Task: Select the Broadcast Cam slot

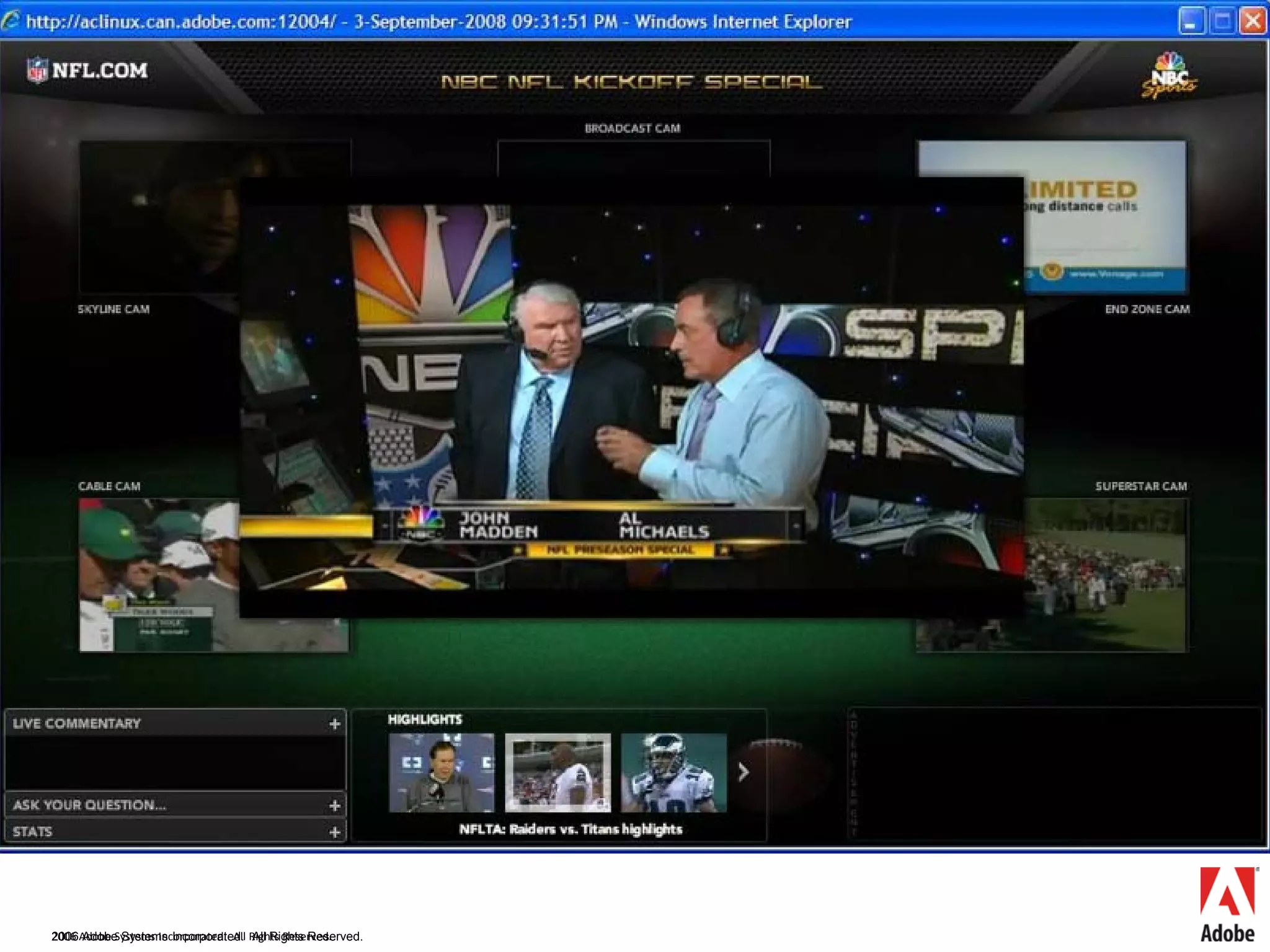Action: click(x=633, y=158)
